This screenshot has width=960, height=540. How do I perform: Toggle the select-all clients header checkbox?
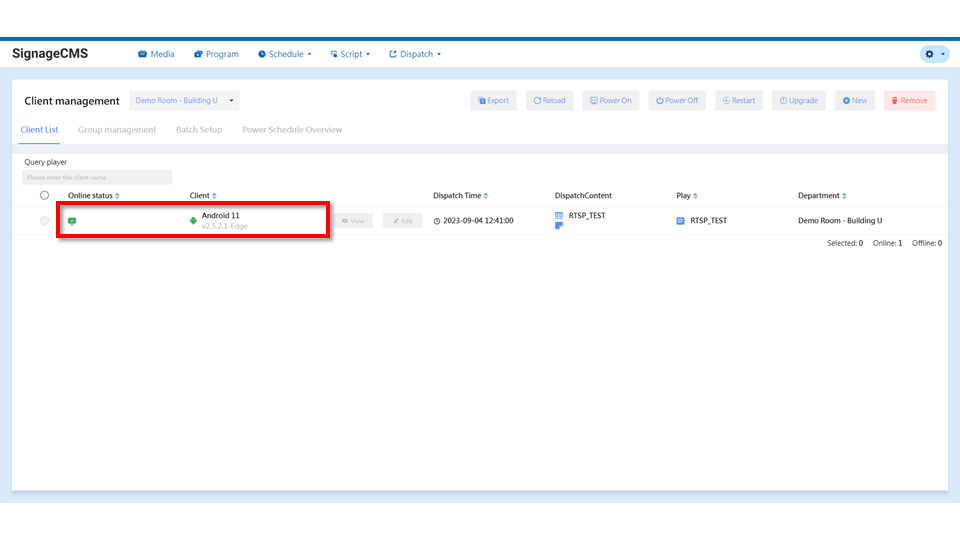coord(44,196)
